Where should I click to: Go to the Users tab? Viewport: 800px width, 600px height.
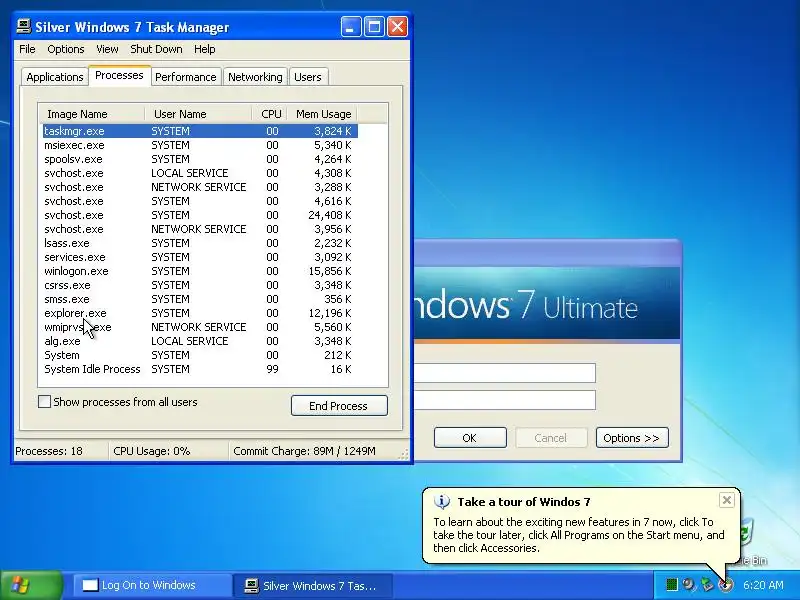308,77
